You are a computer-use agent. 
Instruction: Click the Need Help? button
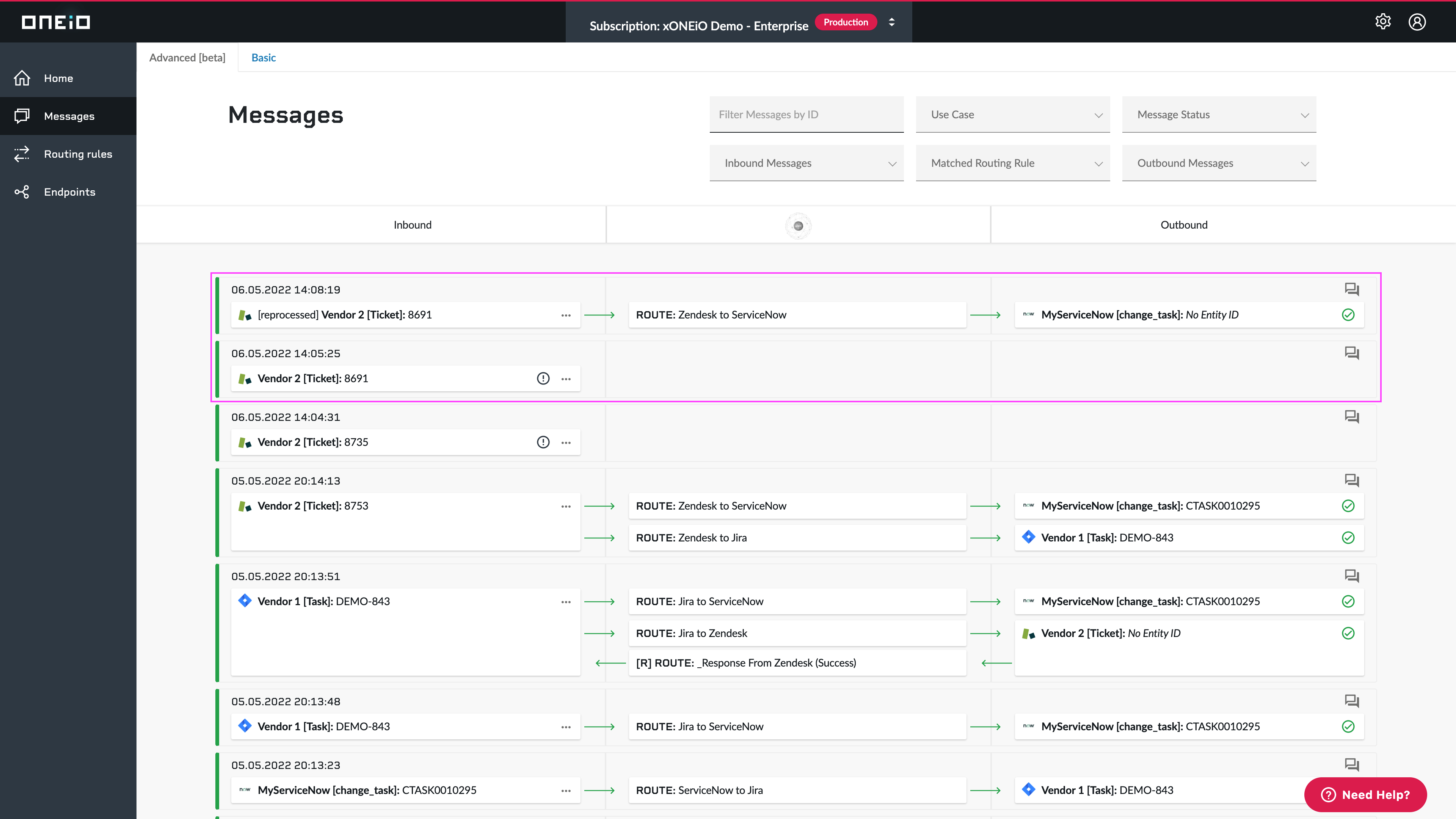pyautogui.click(x=1365, y=794)
